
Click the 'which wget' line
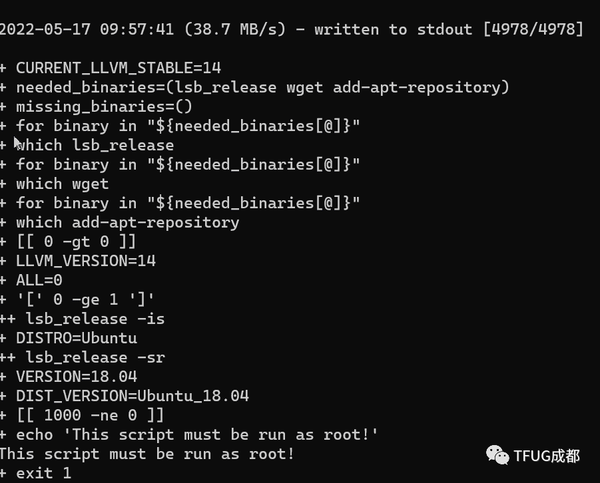(54, 184)
